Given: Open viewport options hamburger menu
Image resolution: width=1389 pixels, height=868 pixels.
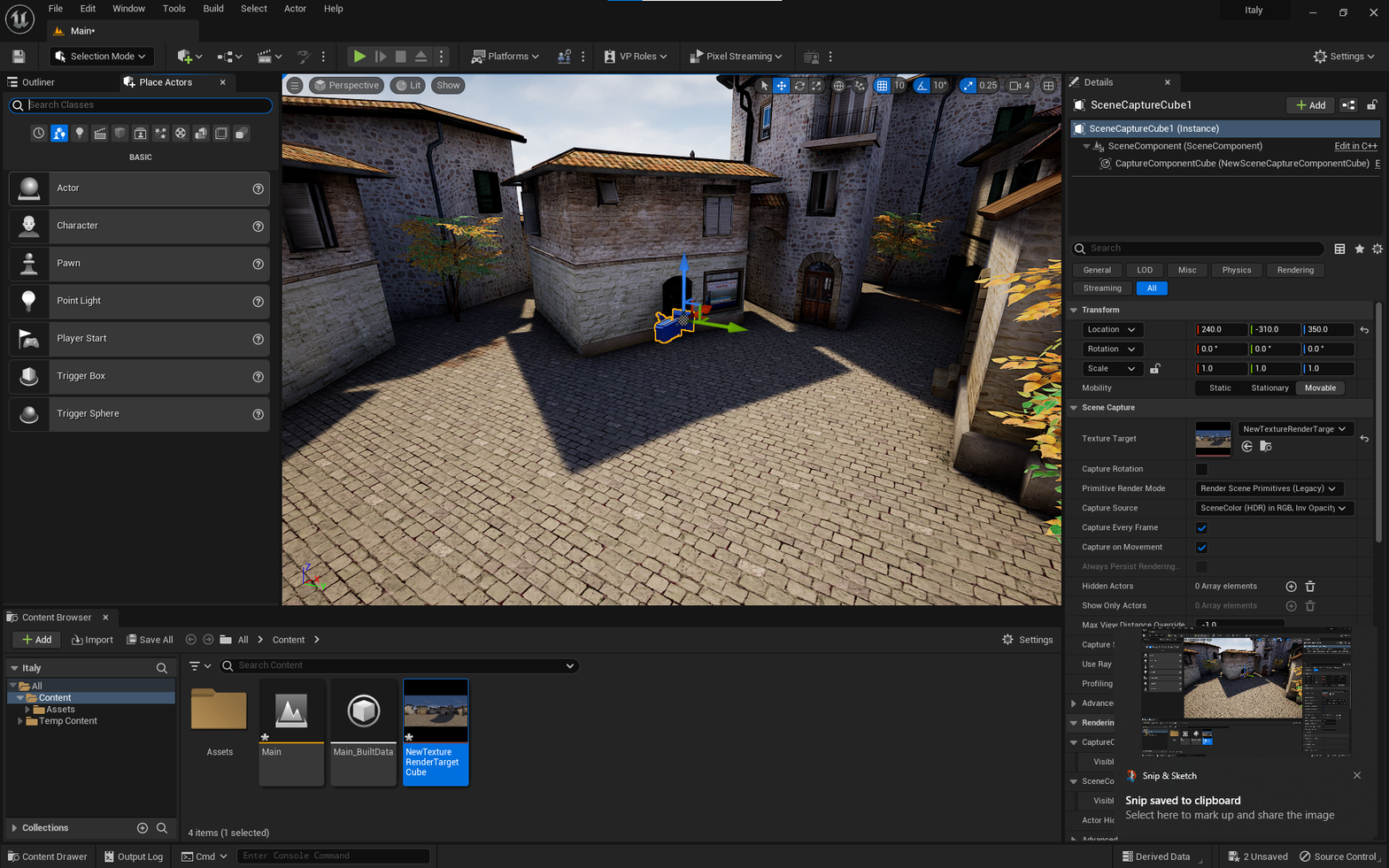Looking at the screenshot, I should click(295, 86).
